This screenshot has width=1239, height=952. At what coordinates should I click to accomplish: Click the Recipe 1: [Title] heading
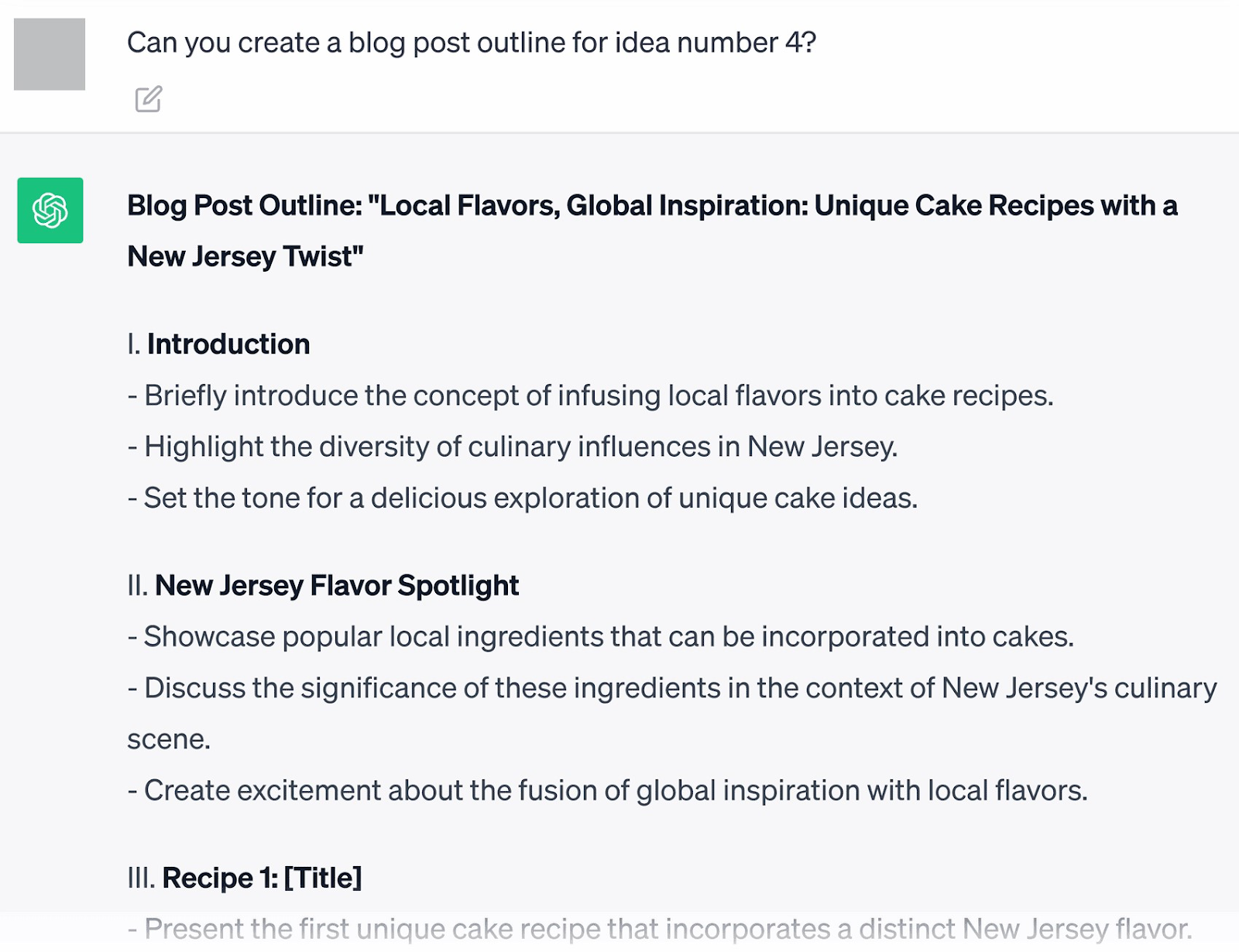point(263,878)
